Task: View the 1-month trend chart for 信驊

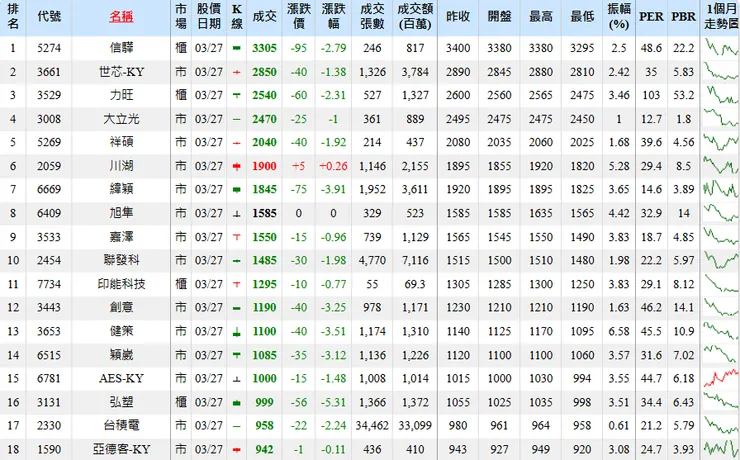Action: (x=721, y=48)
